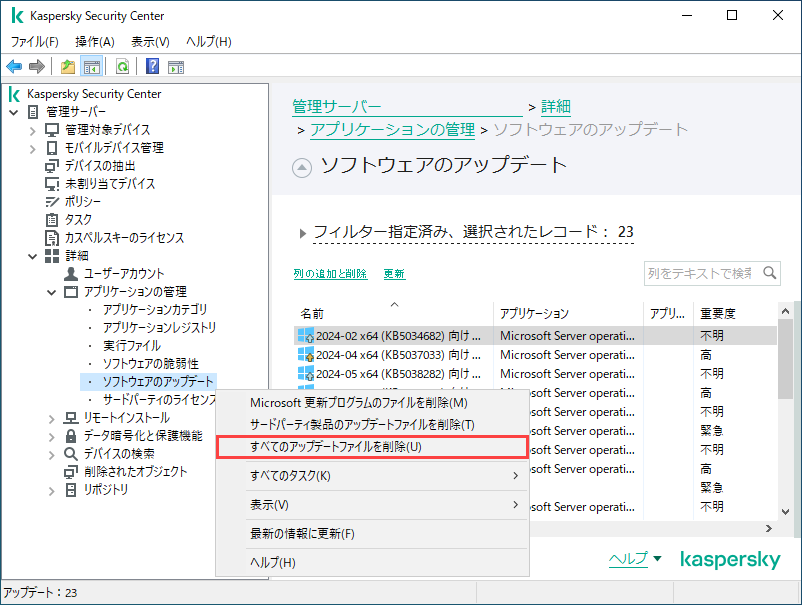The image size is (802, 605).
Task: Click the カスペルスキーのライセンス document icon
Action: click(52, 237)
